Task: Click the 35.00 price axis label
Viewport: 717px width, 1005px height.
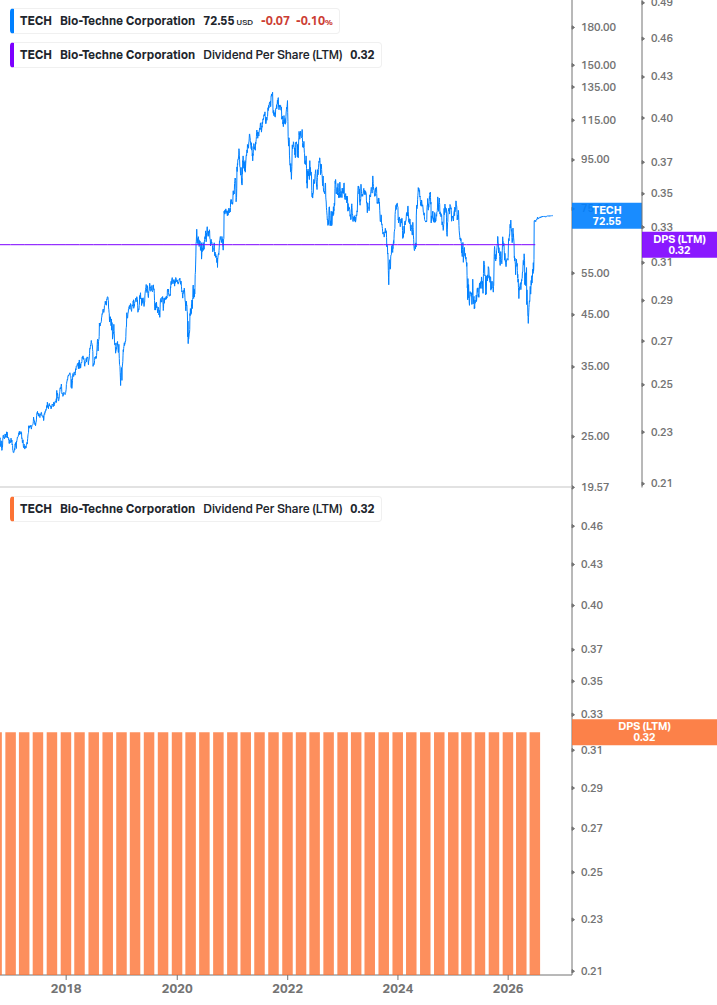Action: point(595,367)
